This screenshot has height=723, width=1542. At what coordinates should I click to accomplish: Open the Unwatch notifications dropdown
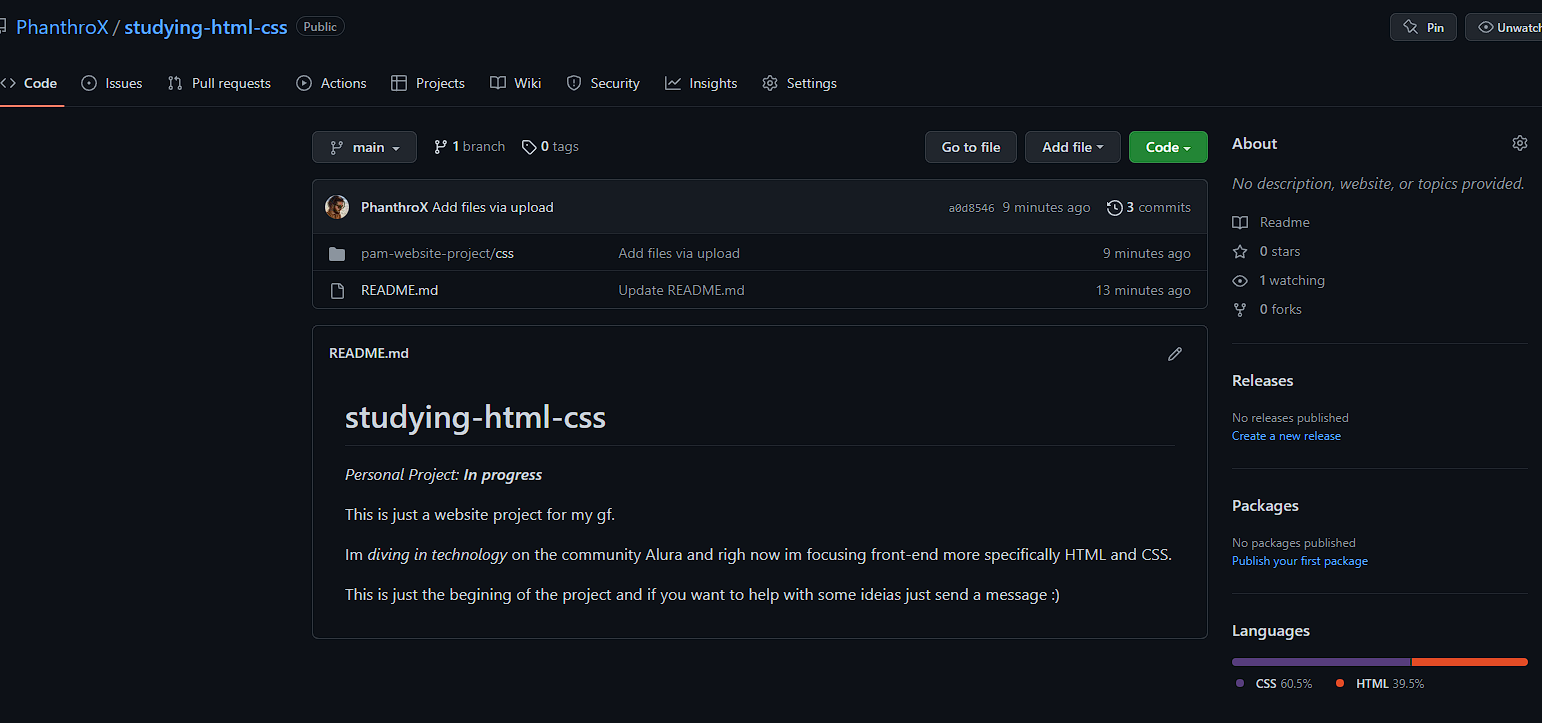click(1504, 27)
